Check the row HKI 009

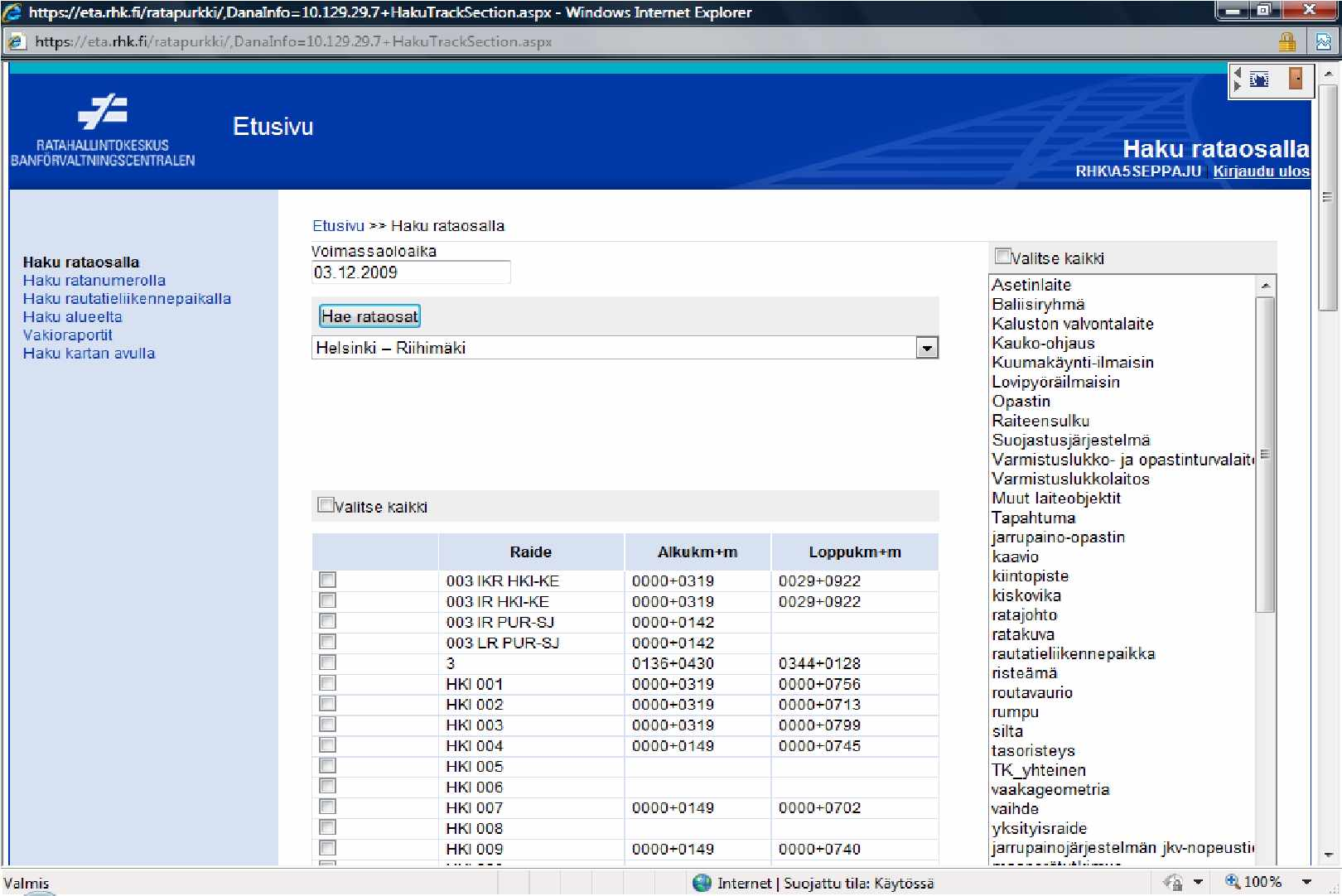click(327, 849)
